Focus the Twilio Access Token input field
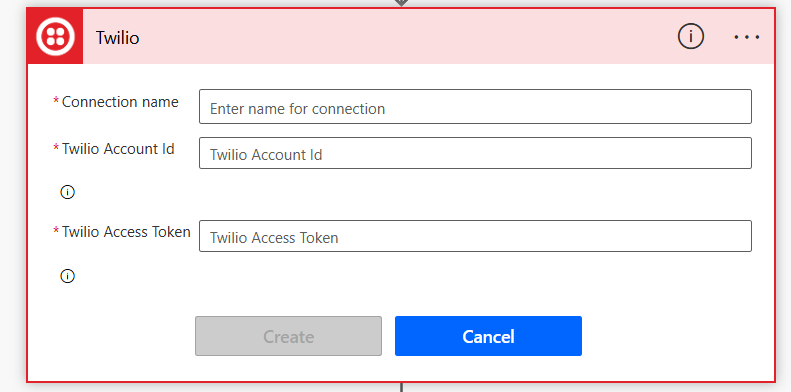The height and width of the screenshot is (392, 791). 475,236
